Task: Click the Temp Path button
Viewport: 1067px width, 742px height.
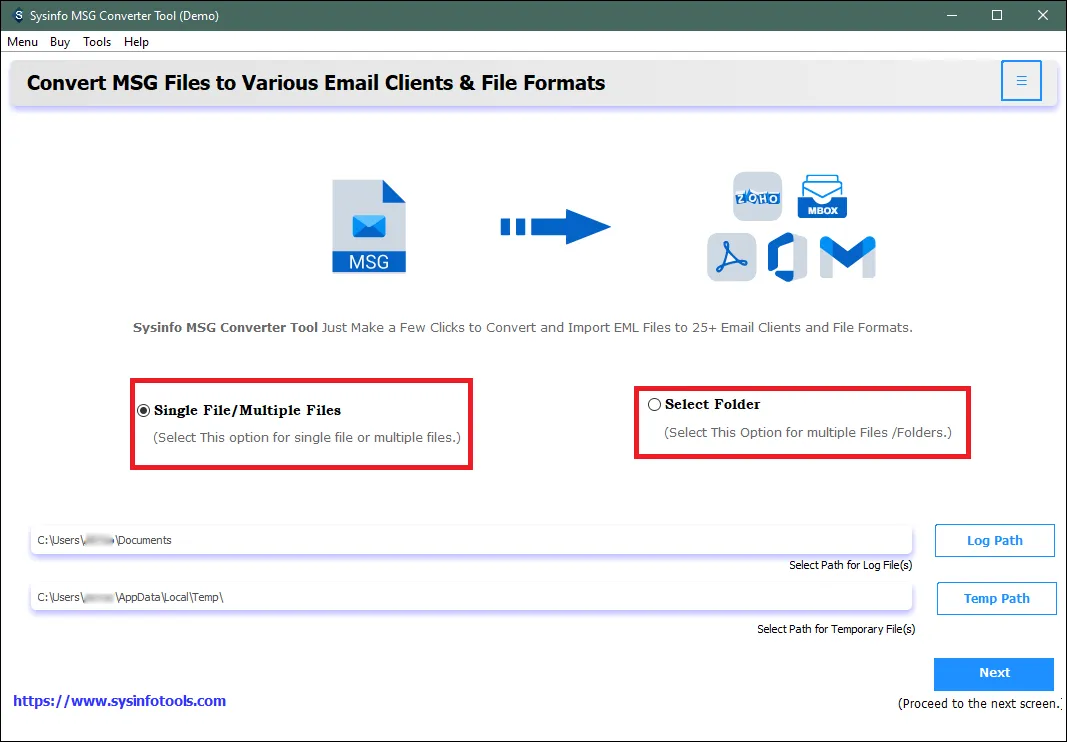Action: [x=996, y=598]
